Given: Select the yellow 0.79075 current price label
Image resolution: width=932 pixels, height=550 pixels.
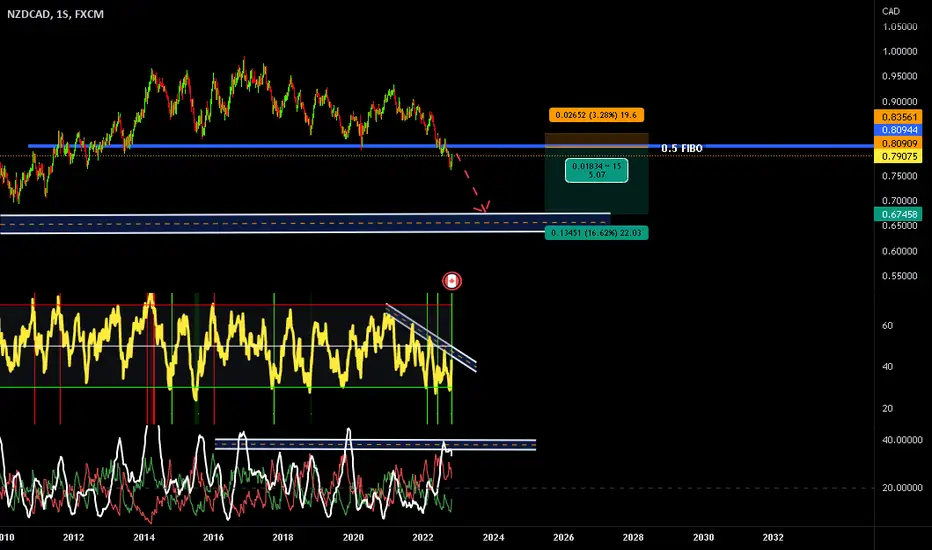Looking at the screenshot, I should coord(898,156).
